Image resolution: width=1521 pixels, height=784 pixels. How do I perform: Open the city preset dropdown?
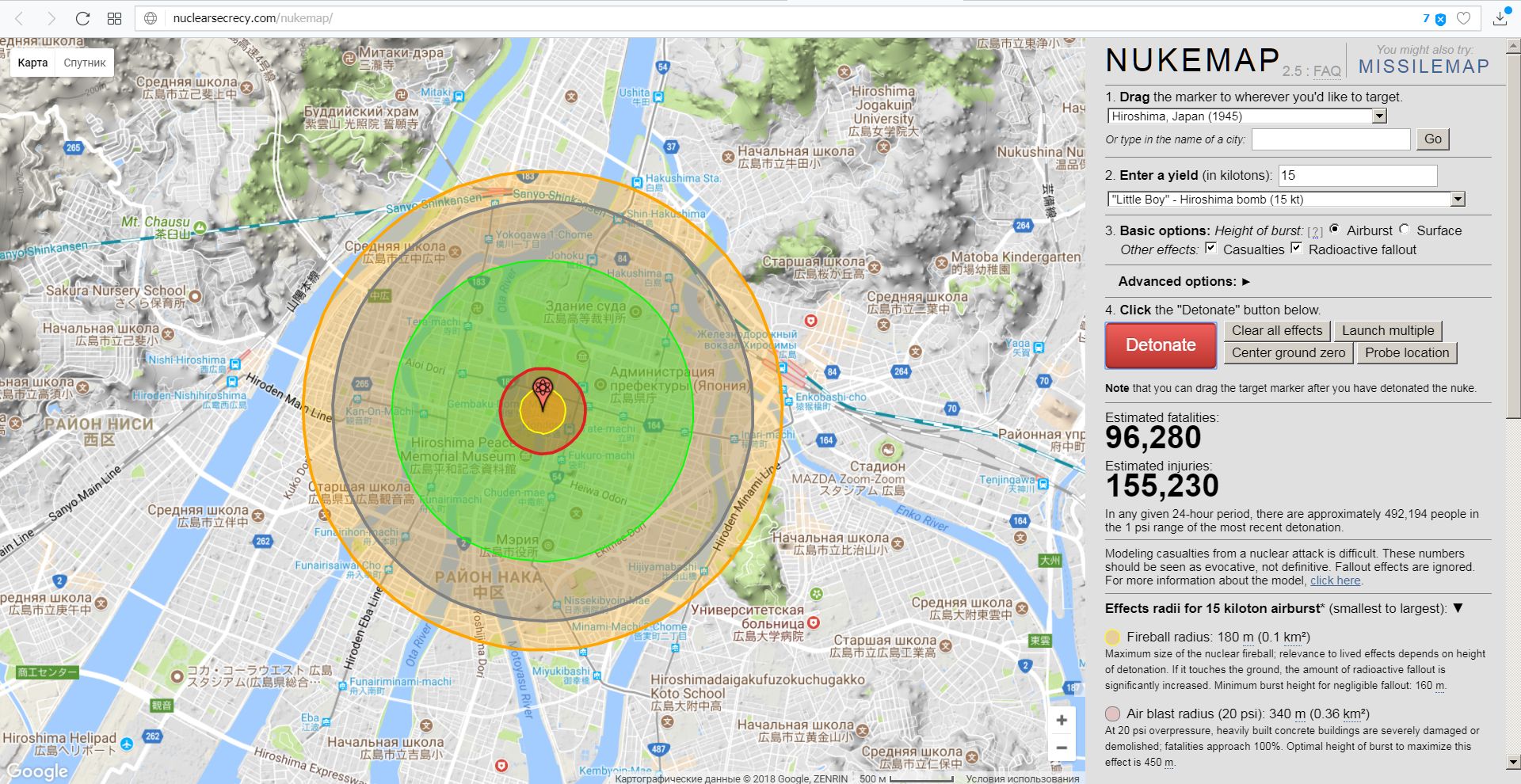[x=1247, y=116]
